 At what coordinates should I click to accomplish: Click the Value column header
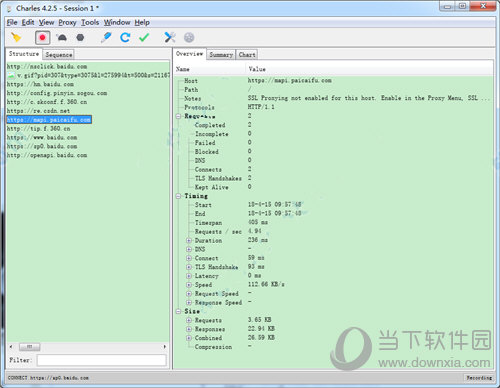370,69
